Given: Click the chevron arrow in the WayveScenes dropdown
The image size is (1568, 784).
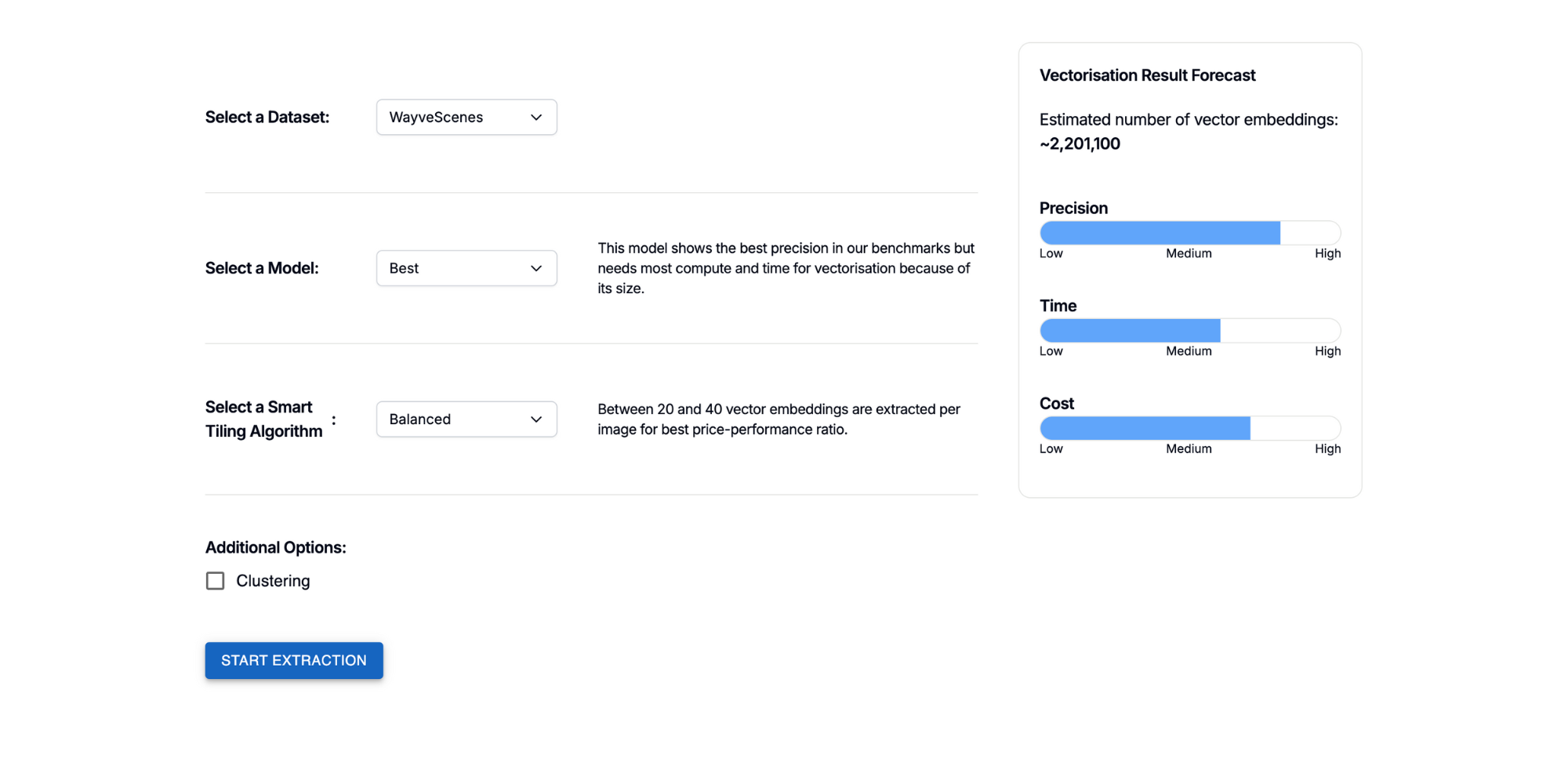Looking at the screenshot, I should tap(536, 118).
